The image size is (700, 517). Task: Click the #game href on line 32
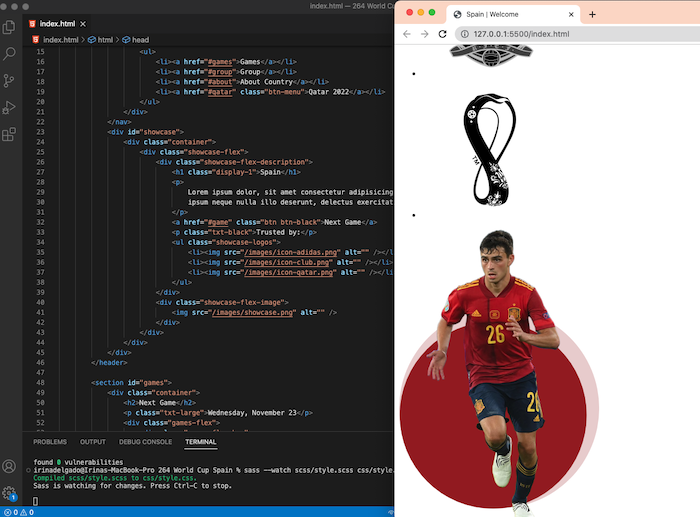(218, 222)
